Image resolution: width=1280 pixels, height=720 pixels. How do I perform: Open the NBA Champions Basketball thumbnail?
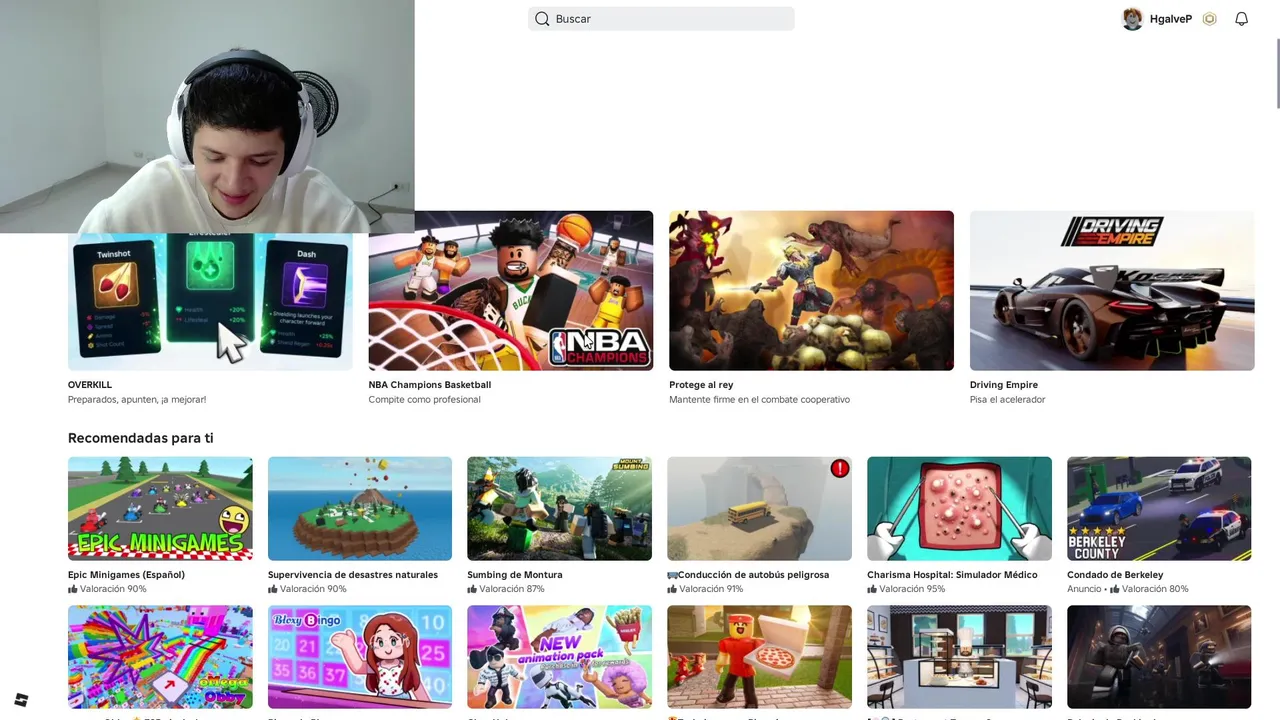point(511,290)
